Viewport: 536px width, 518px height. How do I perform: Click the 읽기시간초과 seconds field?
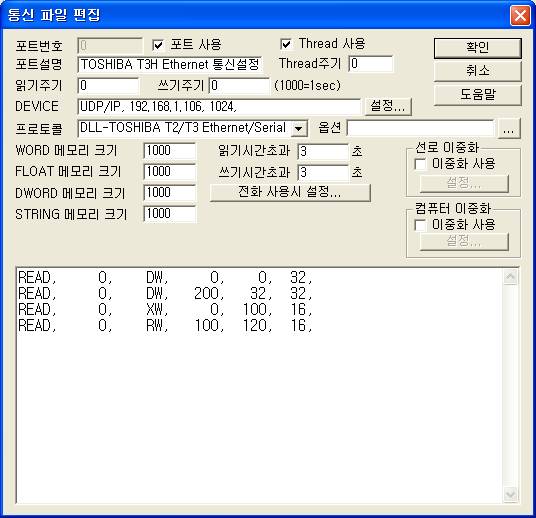point(323,151)
